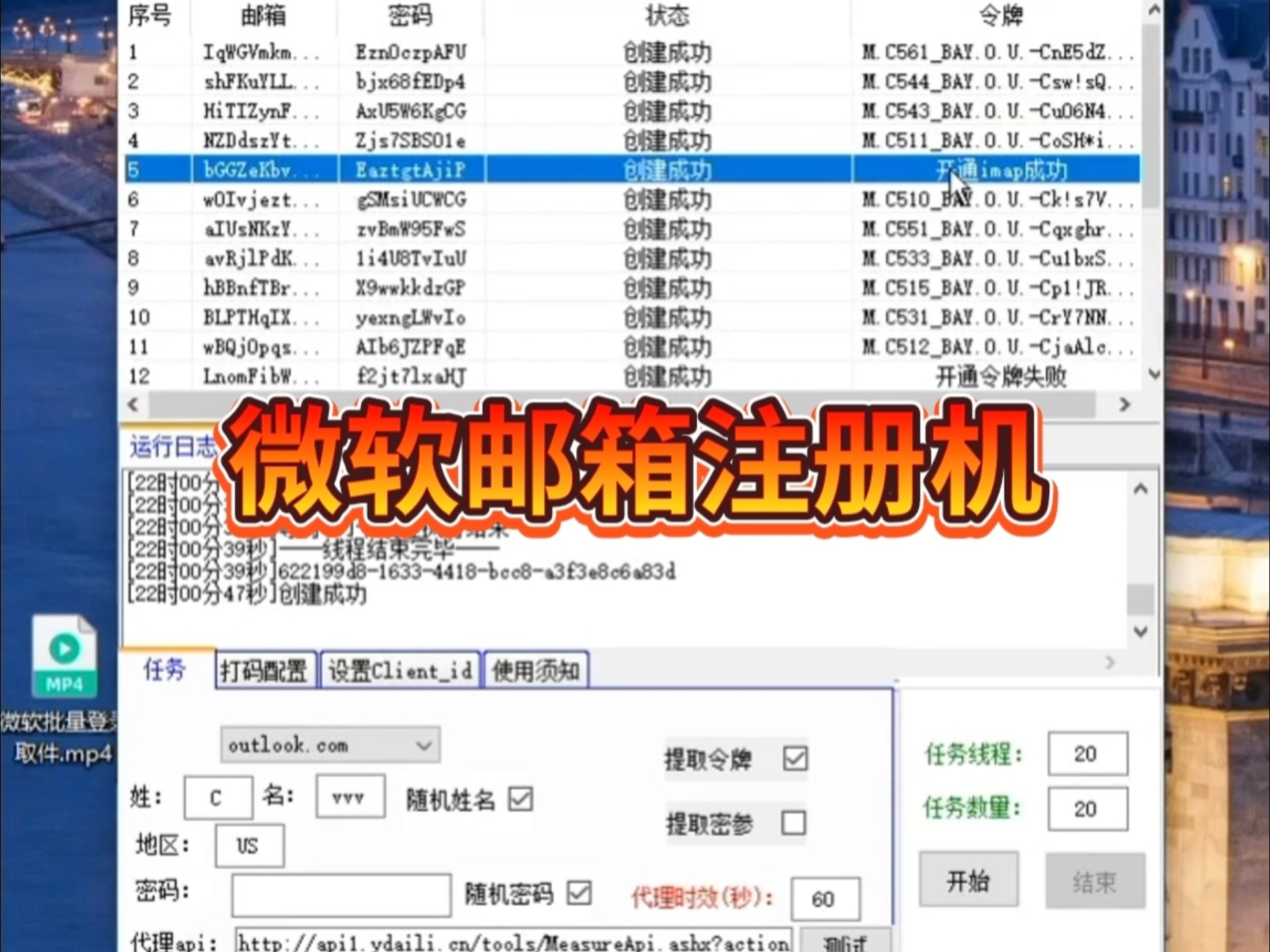Click log panel scroll-down arrow
The image size is (1270, 952).
coord(1140,631)
